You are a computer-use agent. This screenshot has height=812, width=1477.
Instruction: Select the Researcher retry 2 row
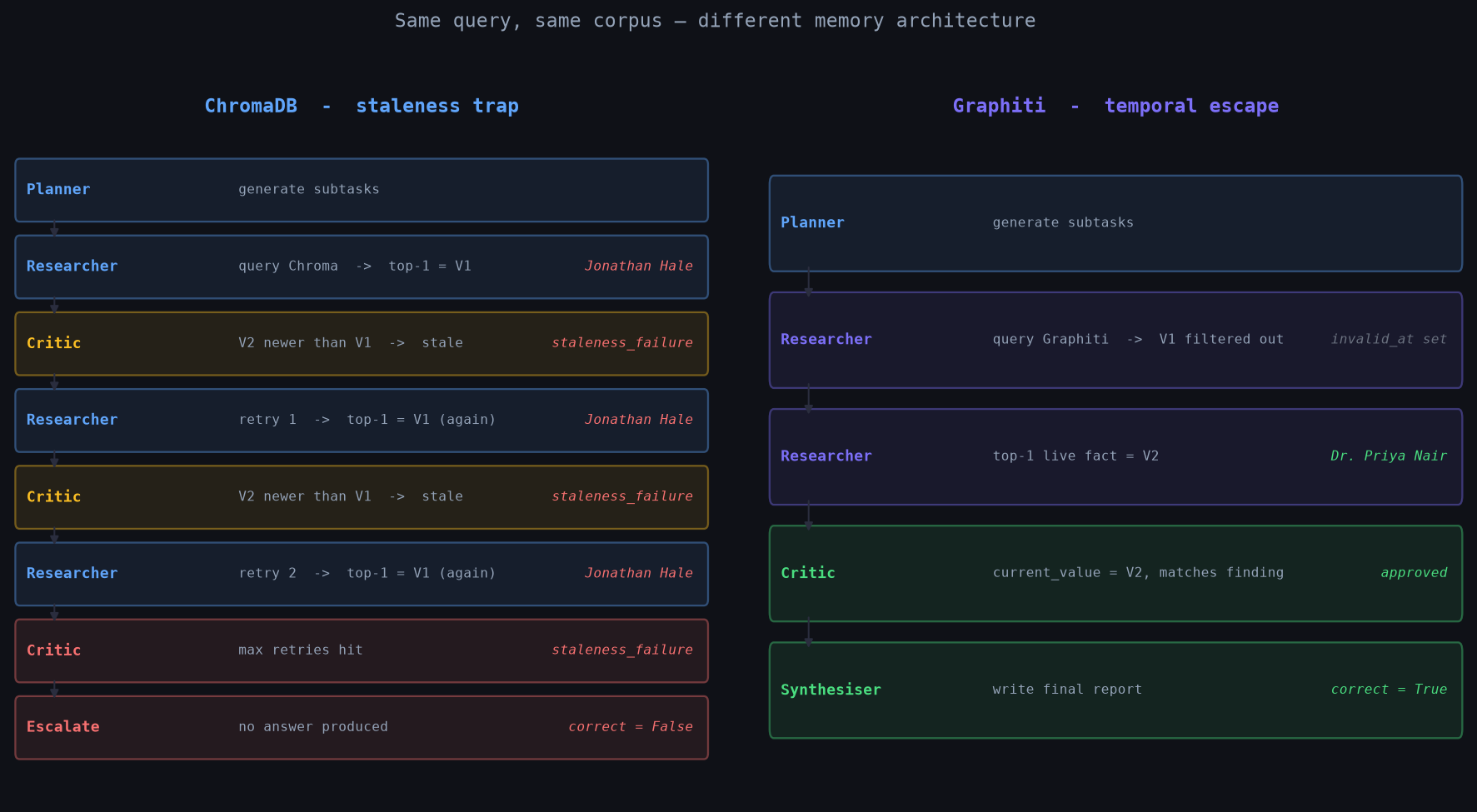click(x=362, y=574)
